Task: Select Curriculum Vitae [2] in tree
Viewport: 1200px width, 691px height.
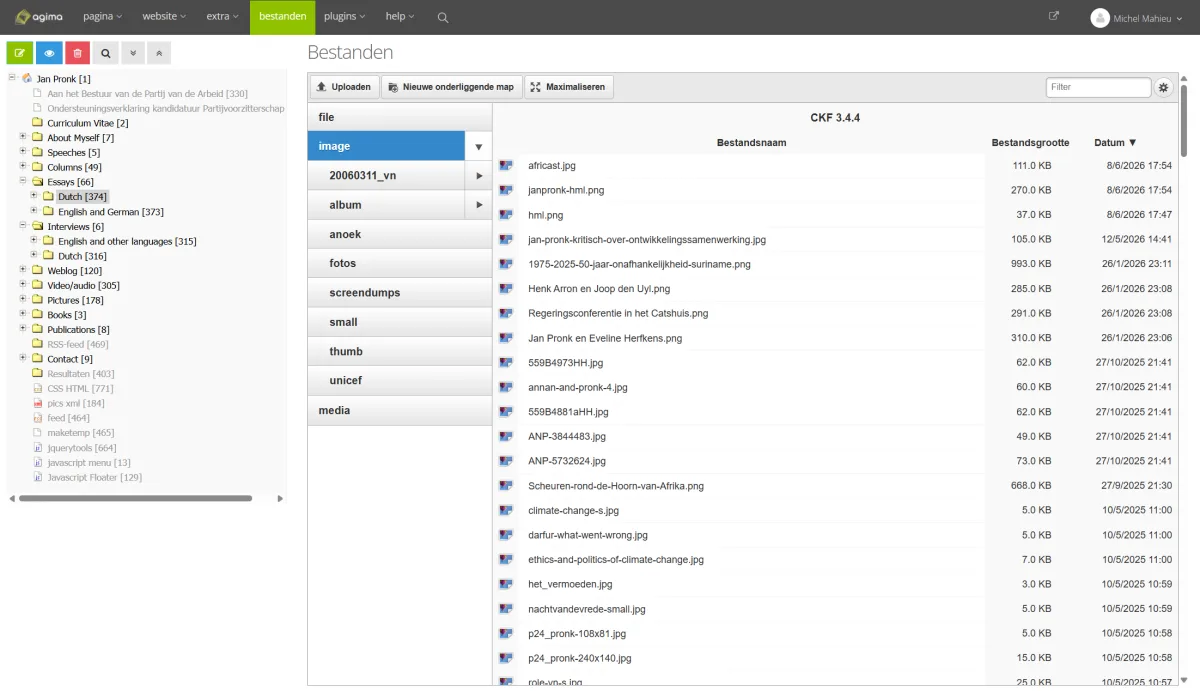Action: [x=87, y=123]
